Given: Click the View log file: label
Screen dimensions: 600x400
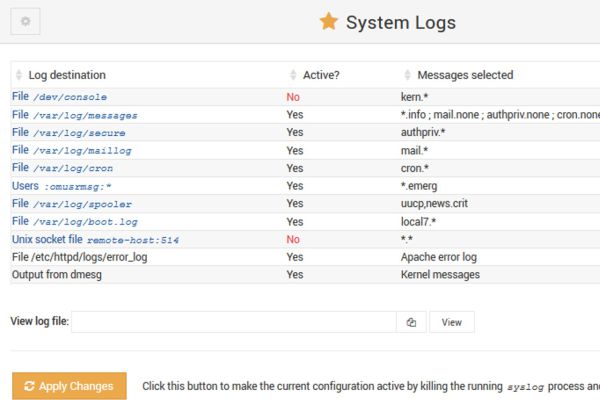Looking at the screenshot, I should (40, 321).
